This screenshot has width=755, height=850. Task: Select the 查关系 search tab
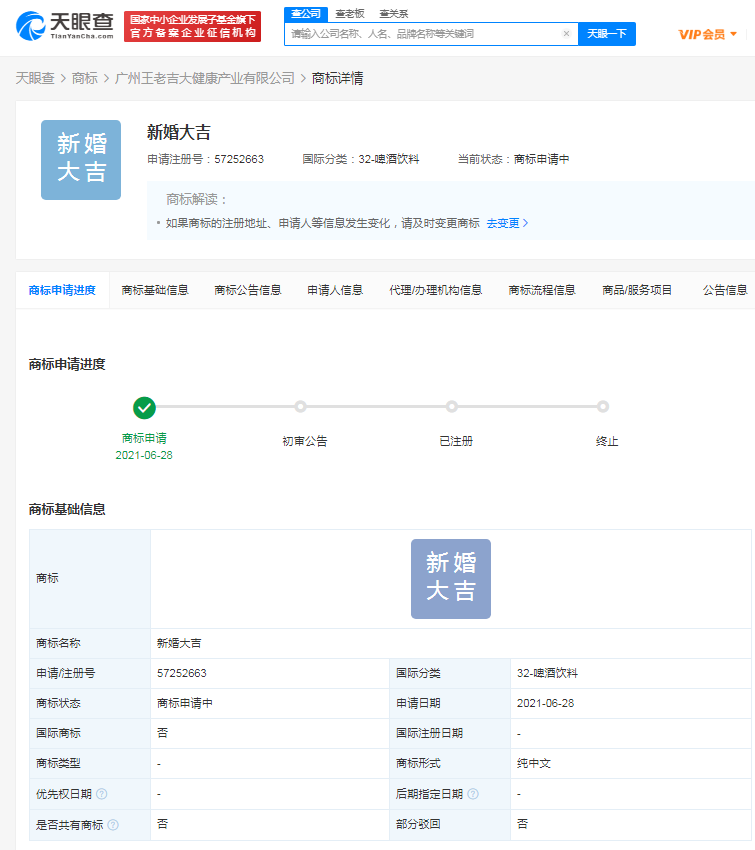pyautogui.click(x=393, y=14)
